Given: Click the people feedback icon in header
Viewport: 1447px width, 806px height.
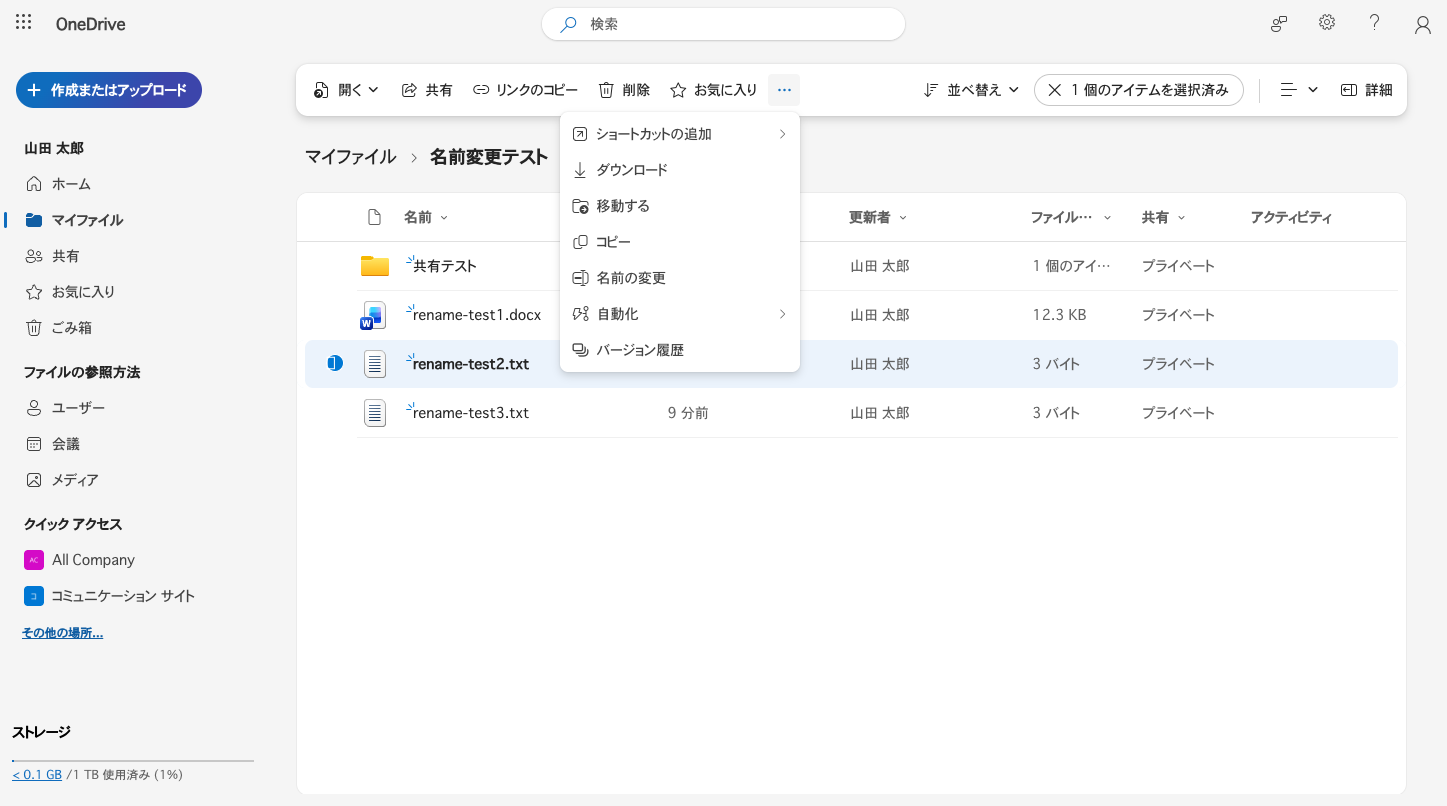Looking at the screenshot, I should pyautogui.click(x=1279, y=24).
